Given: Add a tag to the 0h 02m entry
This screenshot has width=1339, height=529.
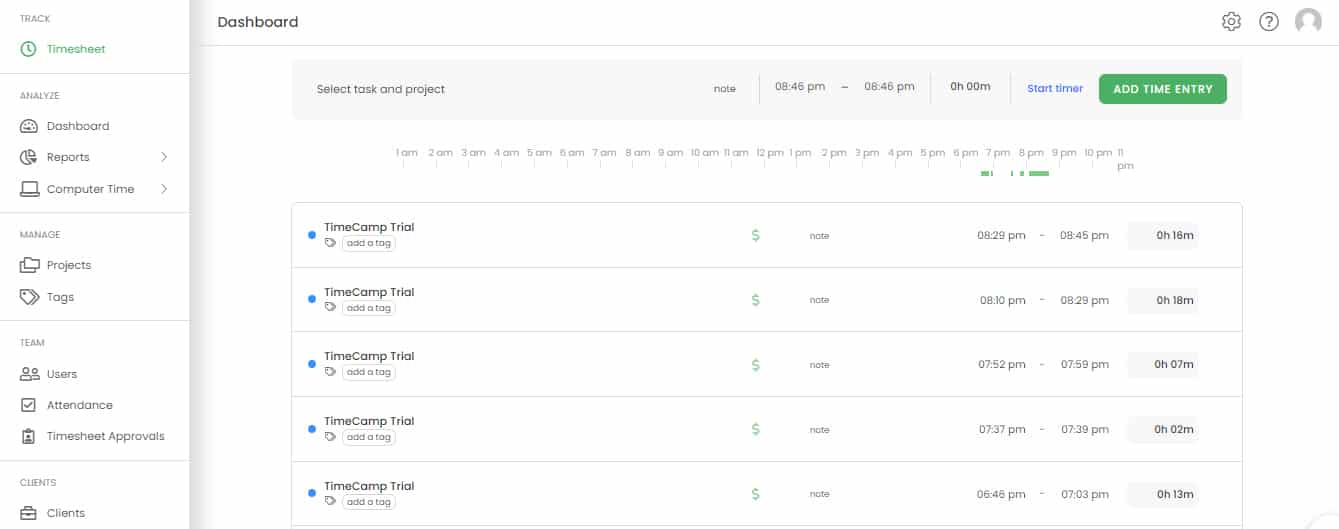Looking at the screenshot, I should [x=368, y=437].
